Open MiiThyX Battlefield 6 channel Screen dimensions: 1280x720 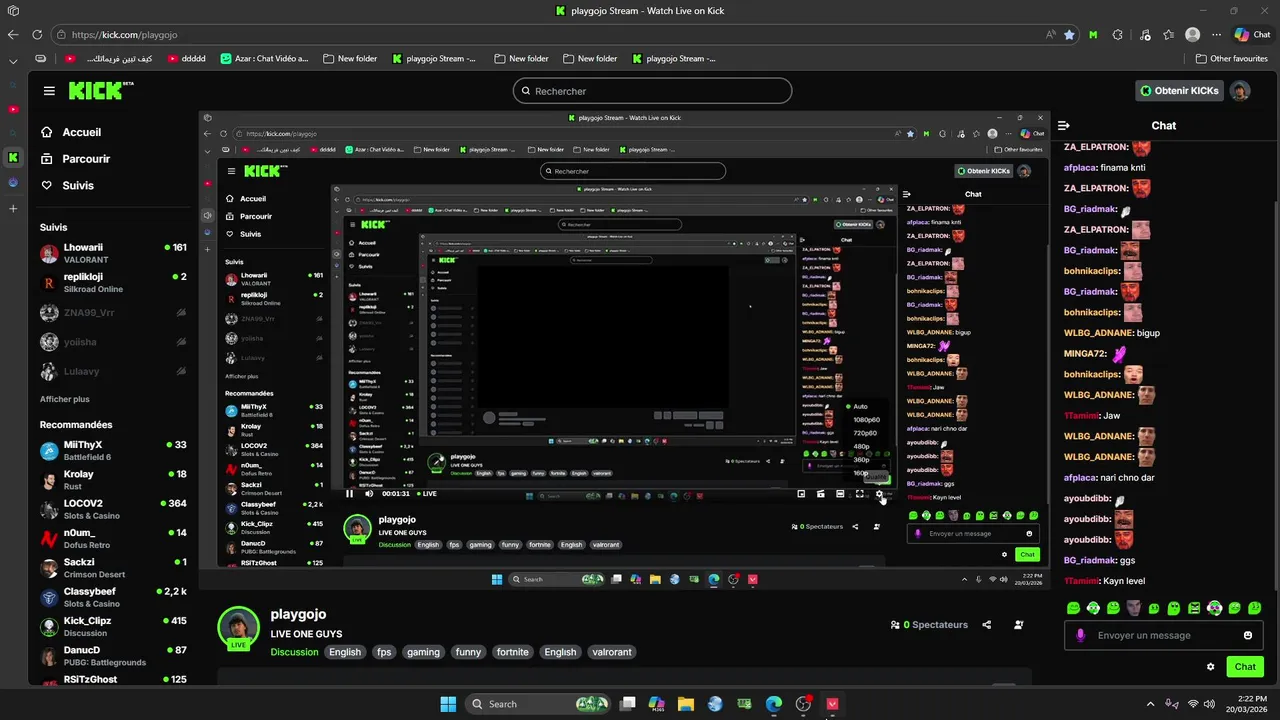[x=113, y=451]
